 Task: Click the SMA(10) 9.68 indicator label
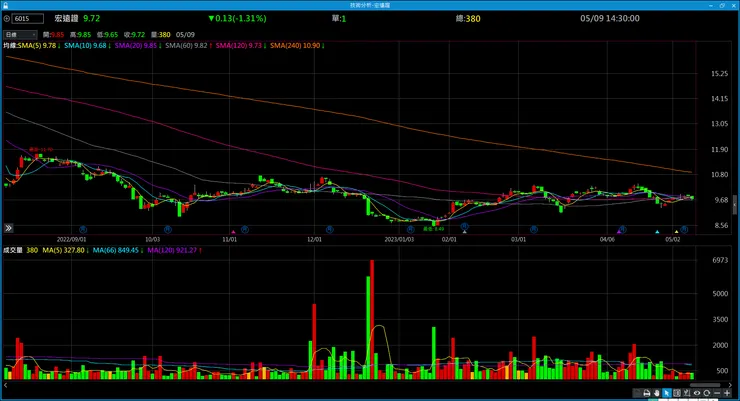pos(87,46)
